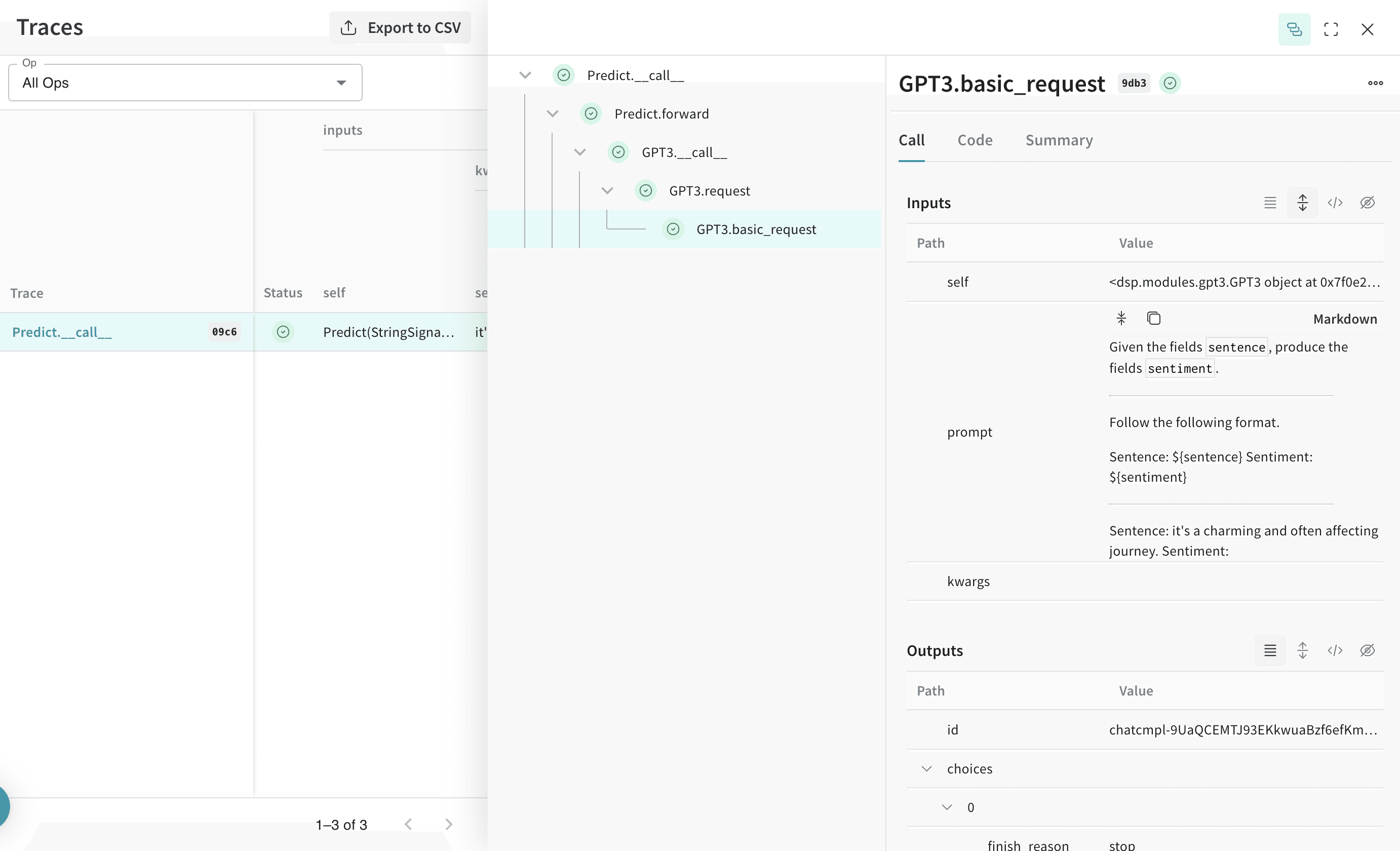
Task: Open the Predict.__call__ trace link
Action: (x=62, y=332)
